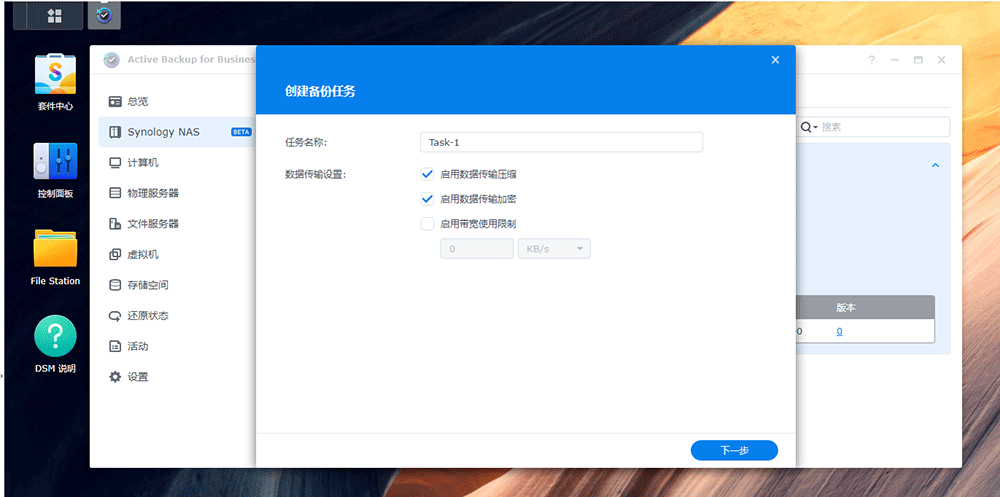Click the 物理服务器 server sidebar icon

(x=115, y=193)
